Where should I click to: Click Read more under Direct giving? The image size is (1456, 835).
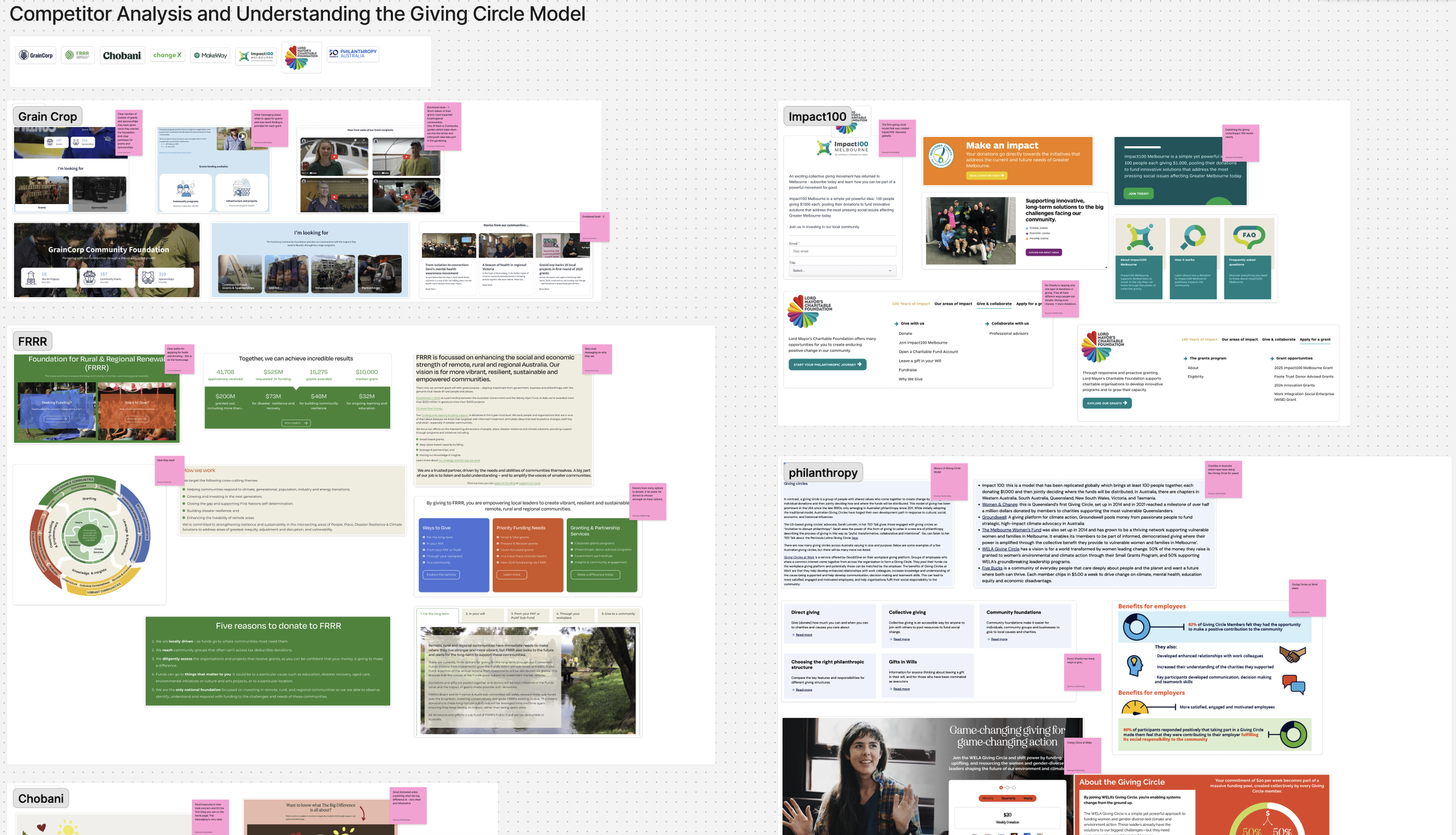pos(804,635)
